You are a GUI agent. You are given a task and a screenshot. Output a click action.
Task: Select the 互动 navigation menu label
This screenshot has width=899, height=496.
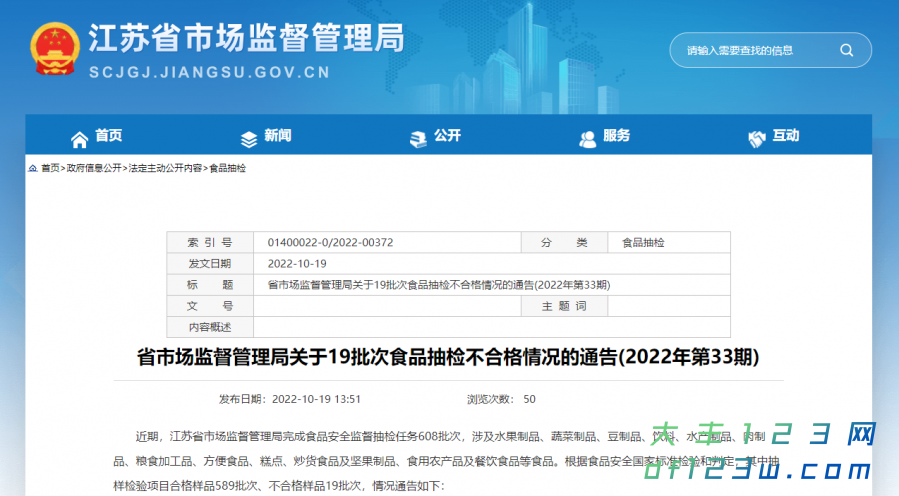786,136
